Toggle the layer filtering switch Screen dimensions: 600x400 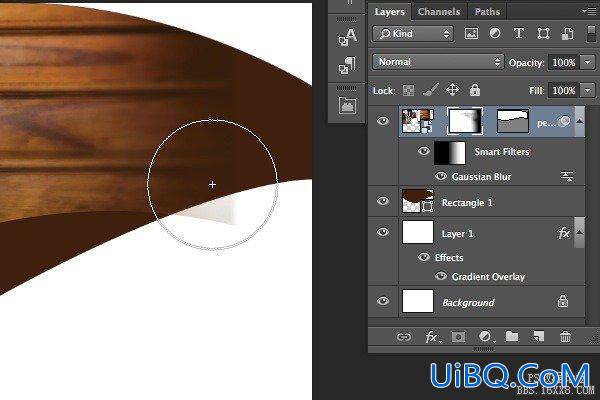[591, 34]
